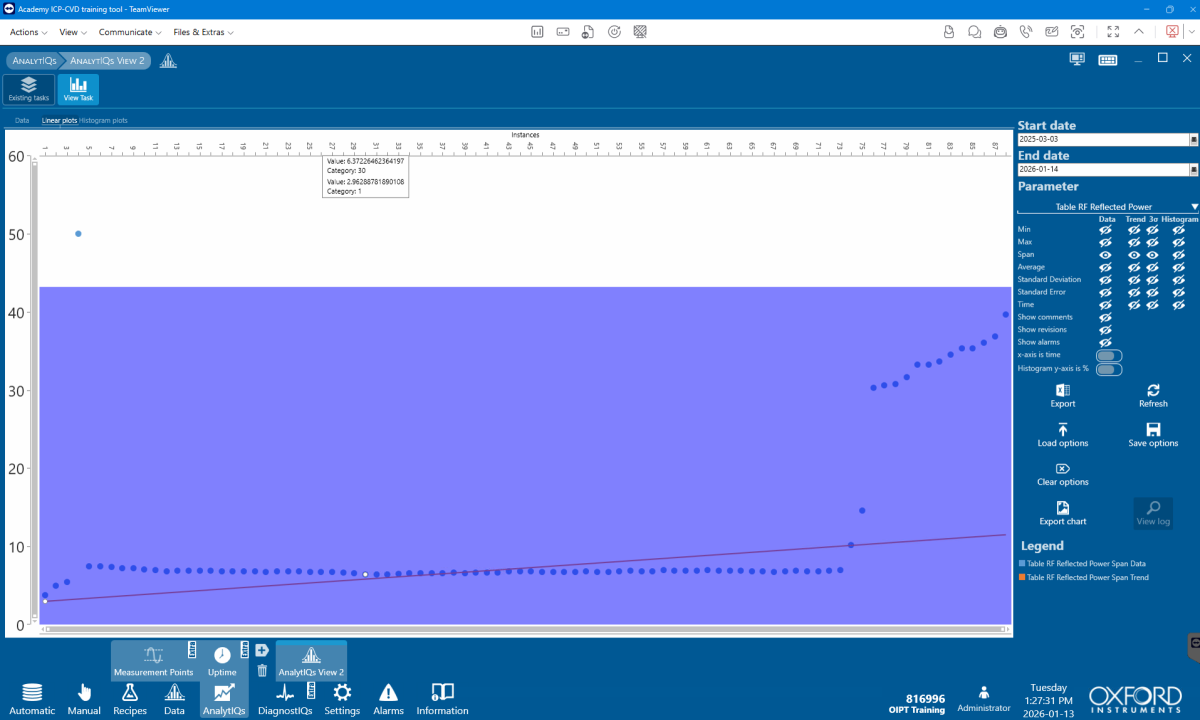Open the Start date calendar picker
The height and width of the screenshot is (720, 1200).
coord(1193,140)
